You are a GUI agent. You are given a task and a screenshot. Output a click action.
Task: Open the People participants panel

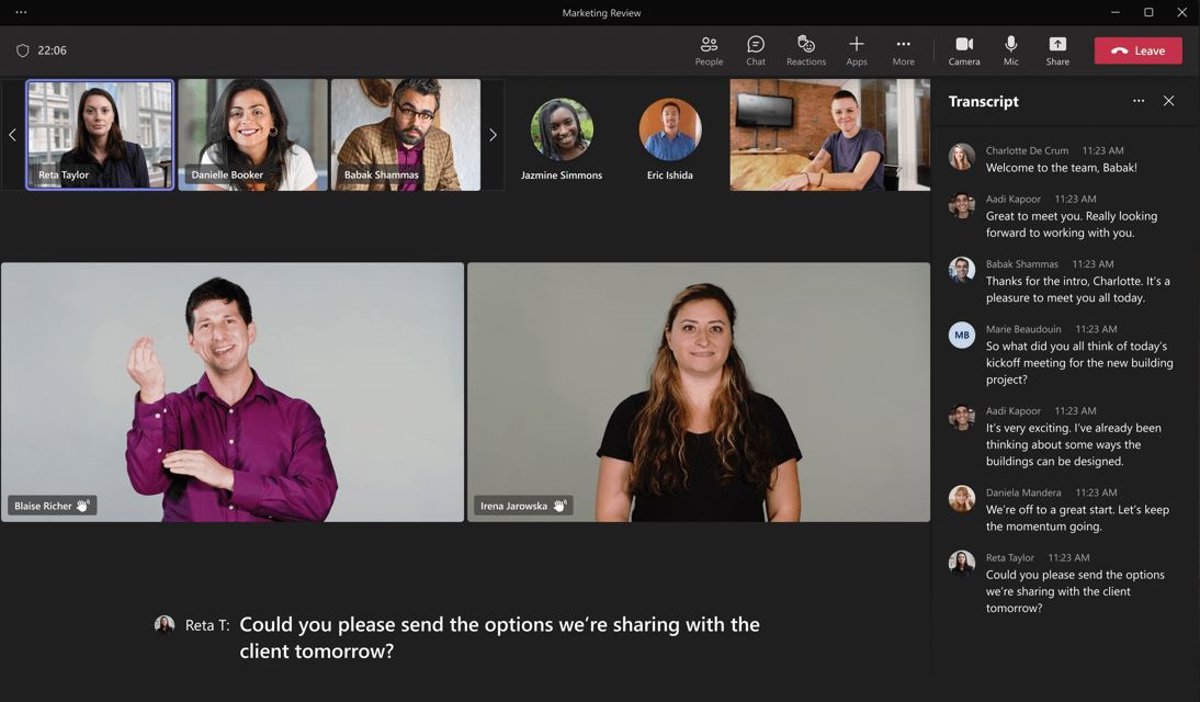[x=708, y=50]
